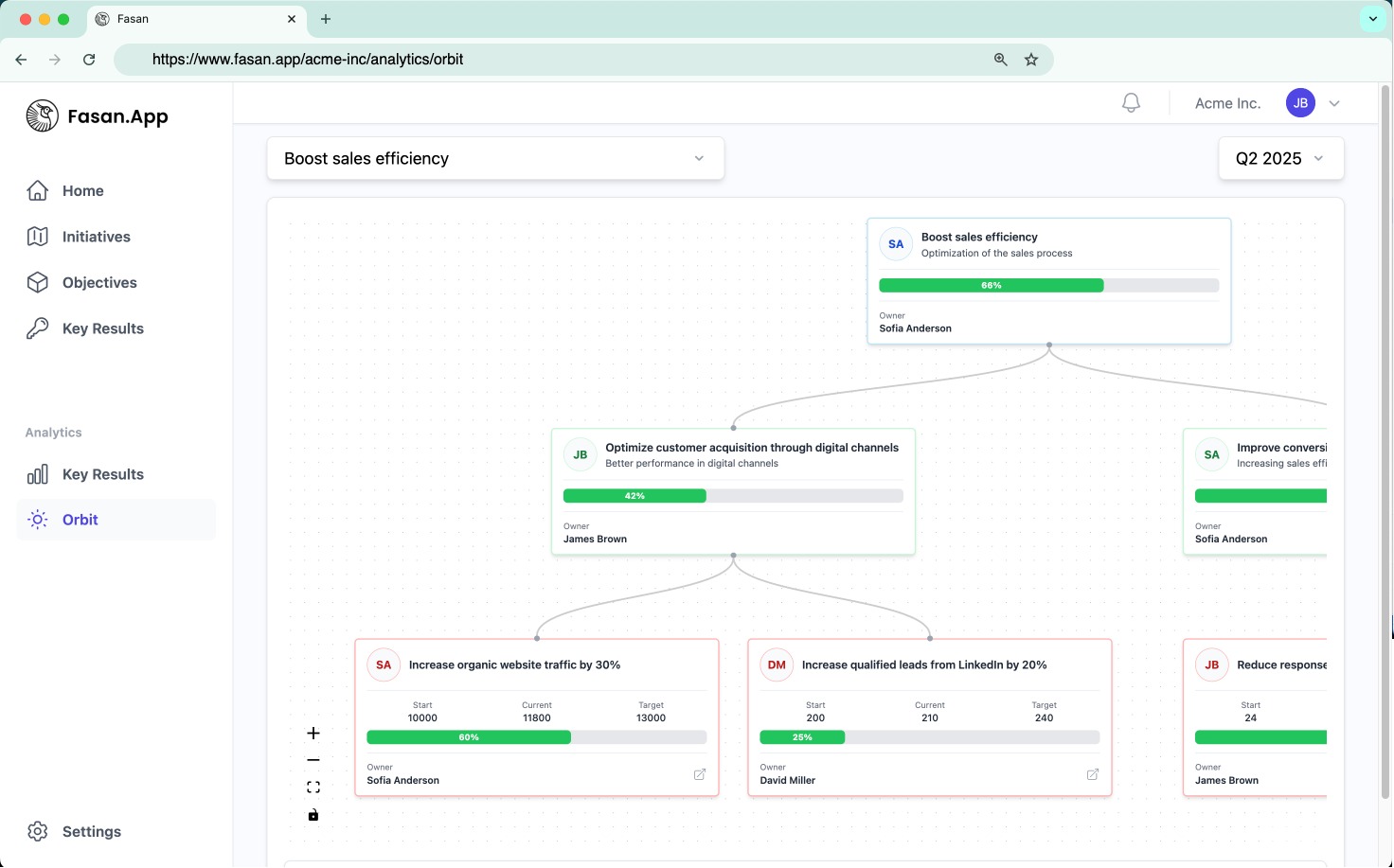Click the address bar zoom magnifier icon

(x=1000, y=60)
